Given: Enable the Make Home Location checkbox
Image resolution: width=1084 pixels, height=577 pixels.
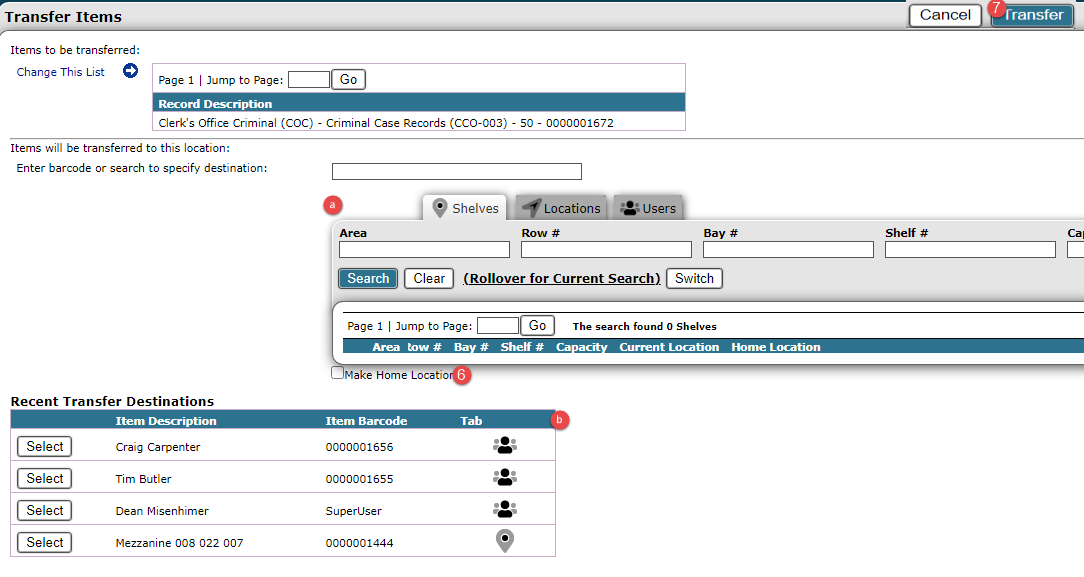Looking at the screenshot, I should pos(338,374).
